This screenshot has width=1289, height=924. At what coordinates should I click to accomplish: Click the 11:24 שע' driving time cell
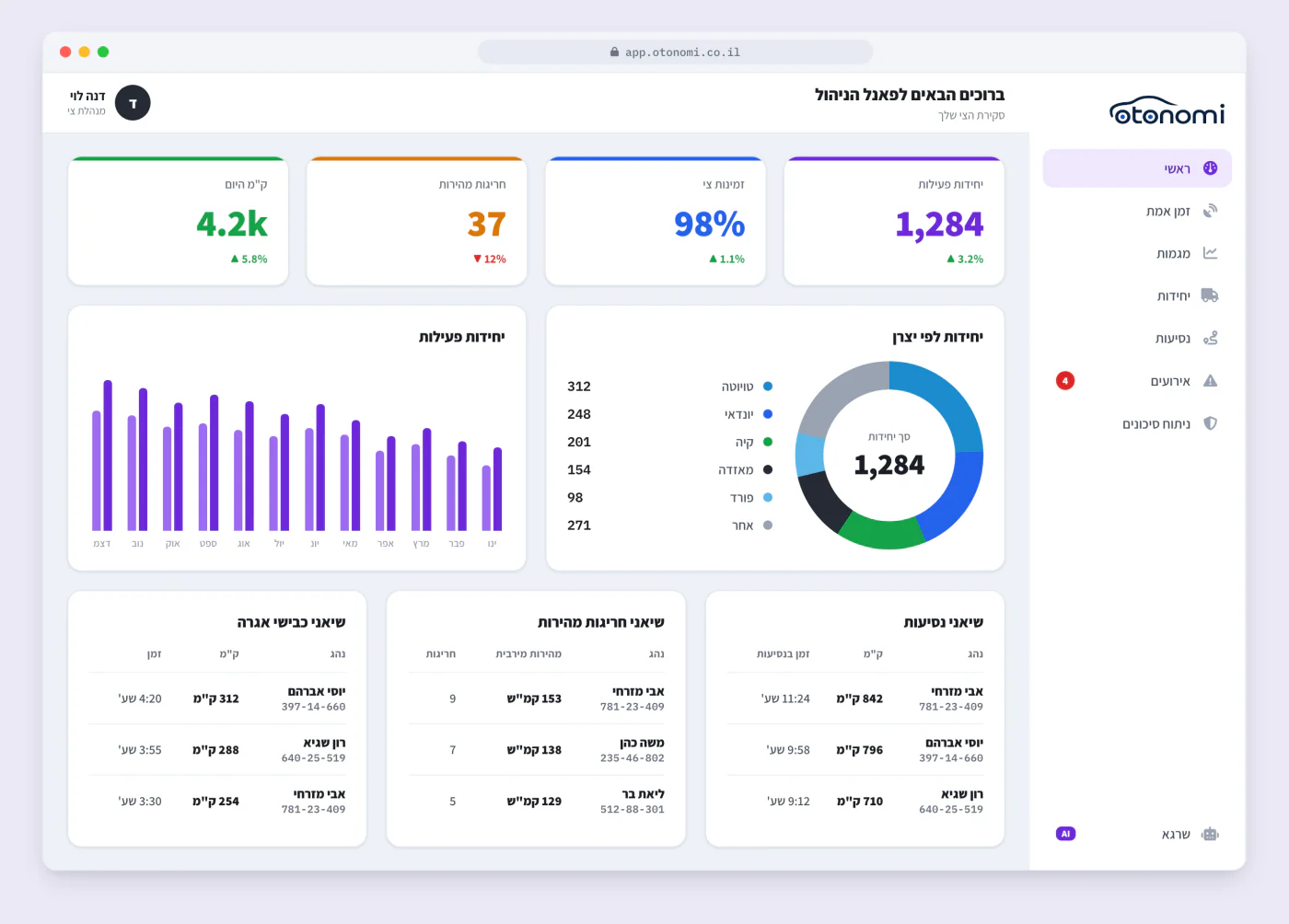[785, 699]
